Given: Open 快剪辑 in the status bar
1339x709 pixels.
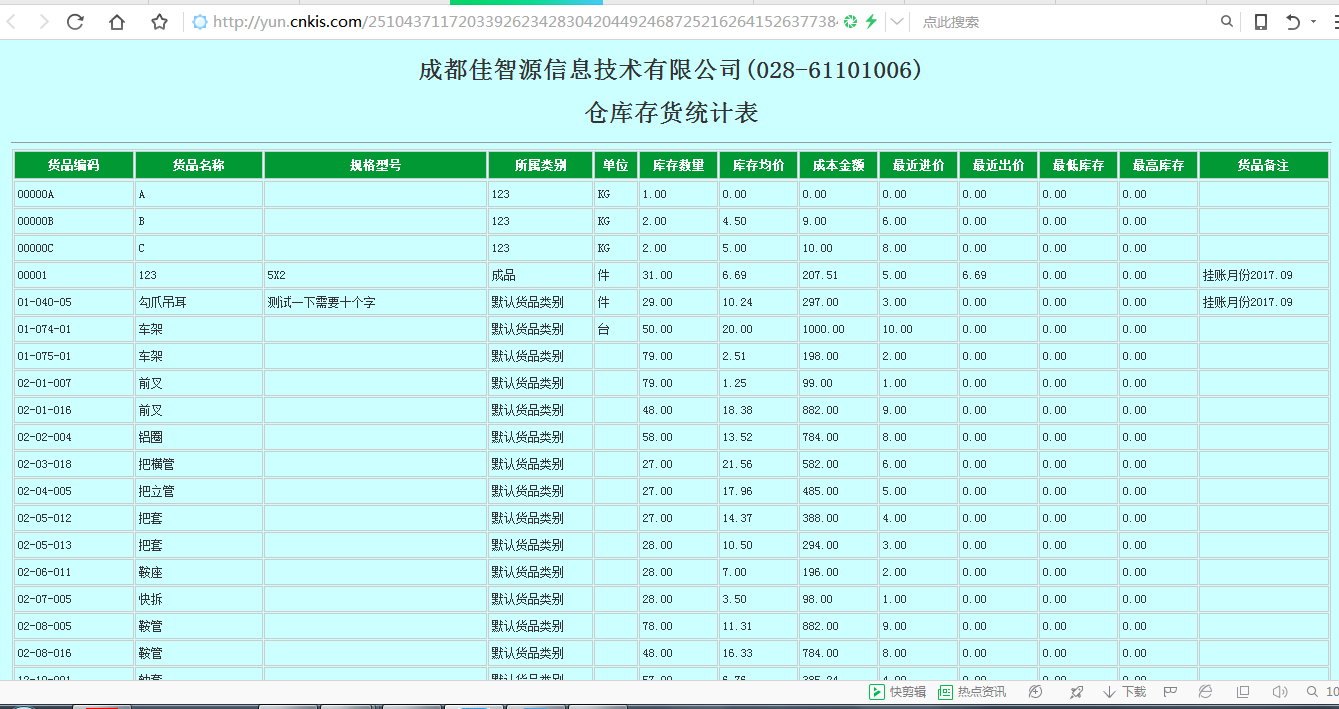Looking at the screenshot, I should coord(897,692).
